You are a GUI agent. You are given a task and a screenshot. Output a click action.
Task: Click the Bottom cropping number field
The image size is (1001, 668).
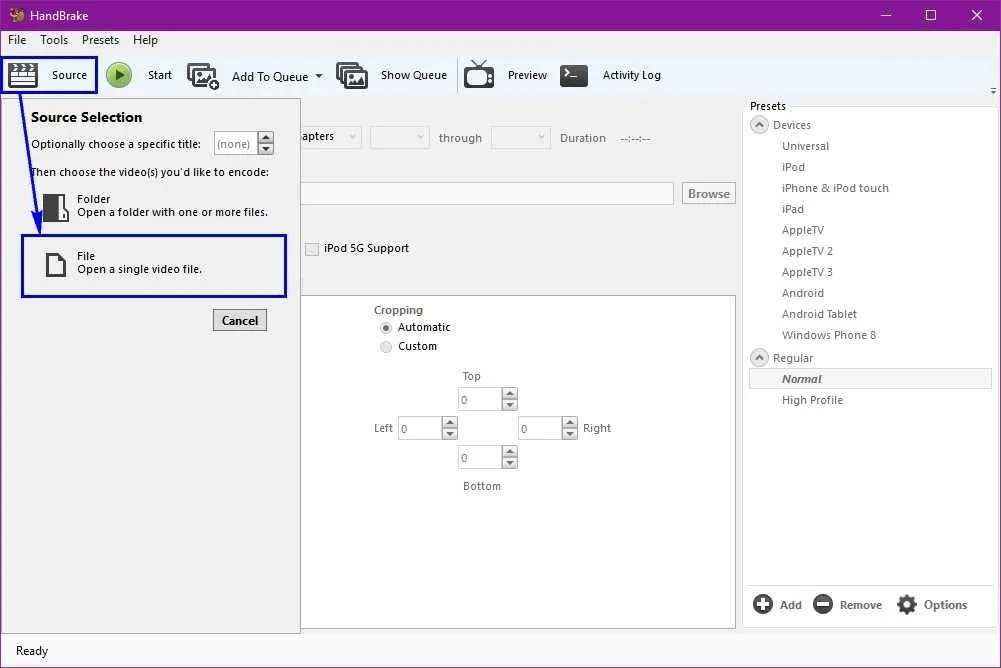(480, 457)
